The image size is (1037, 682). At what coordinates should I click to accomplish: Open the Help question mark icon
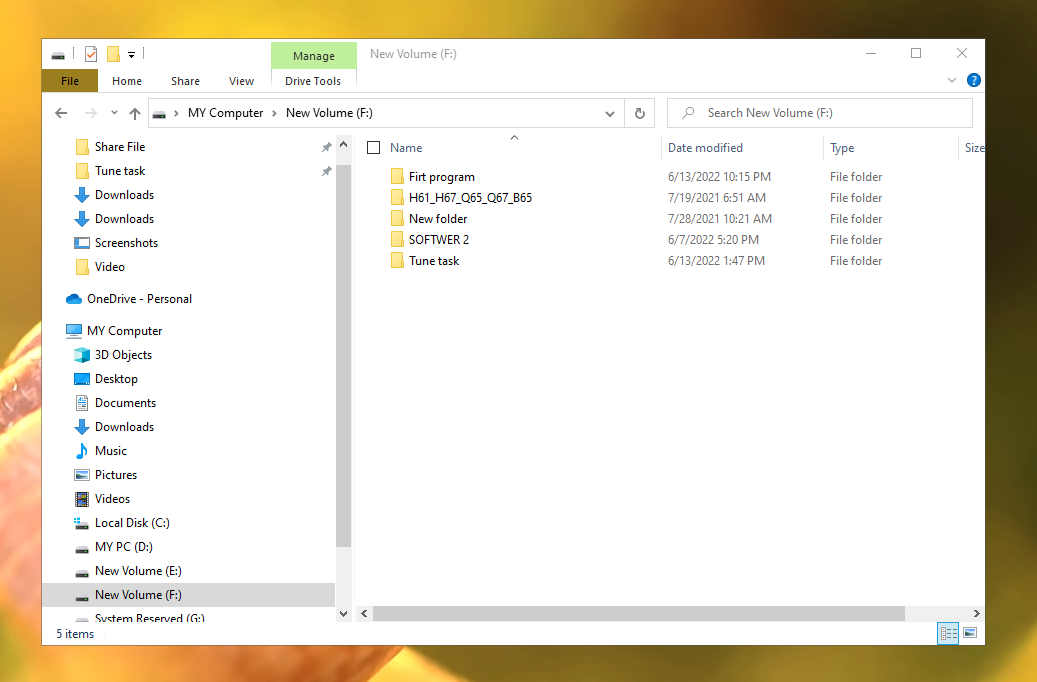click(974, 80)
